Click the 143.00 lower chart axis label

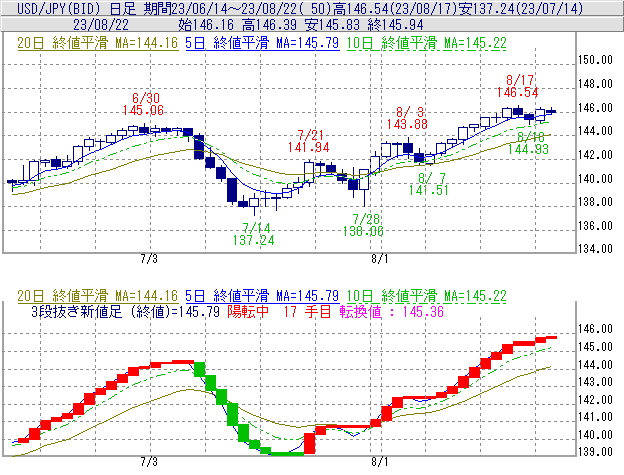[595, 382]
